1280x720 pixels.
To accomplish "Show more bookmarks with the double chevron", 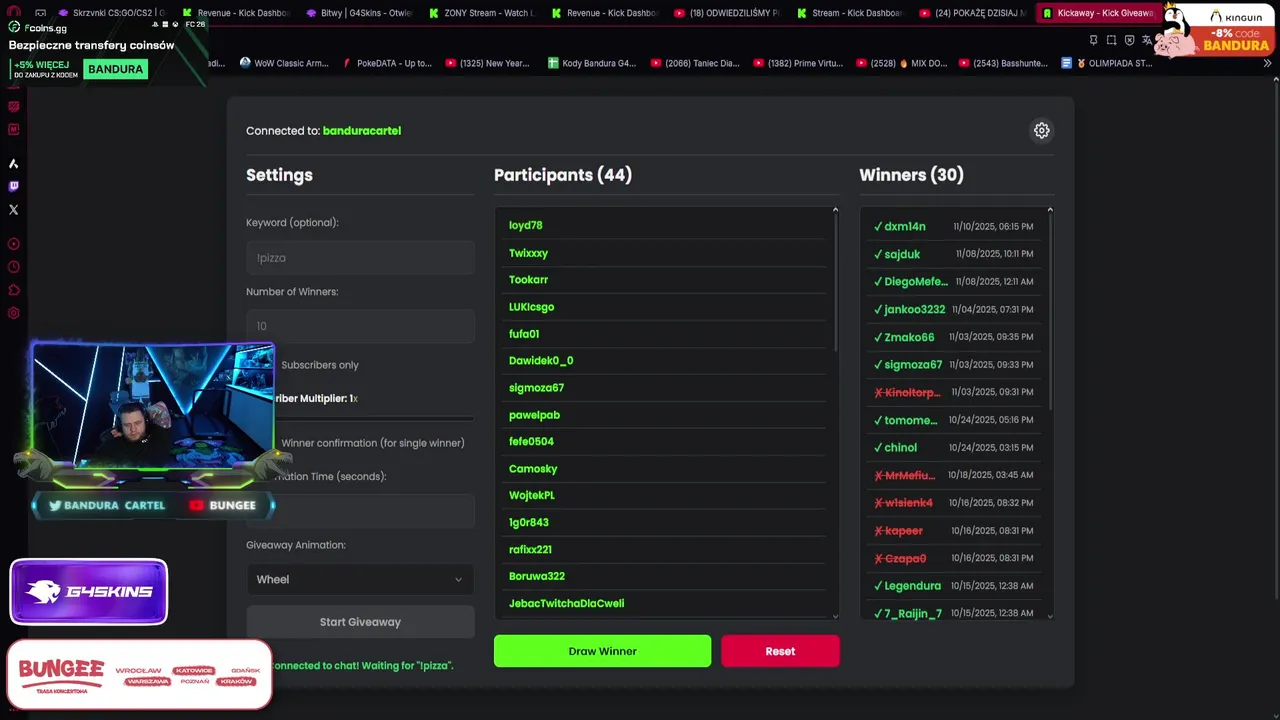I will click(1267, 63).
